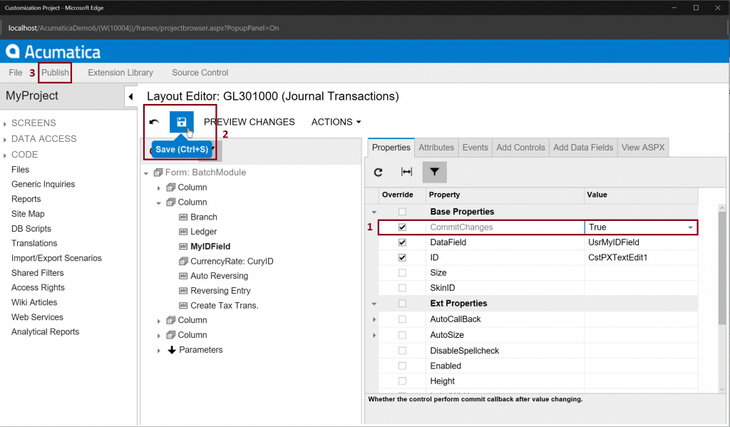Select the Auto Reversing field icon
The width and height of the screenshot is (730, 427).
tap(183, 276)
